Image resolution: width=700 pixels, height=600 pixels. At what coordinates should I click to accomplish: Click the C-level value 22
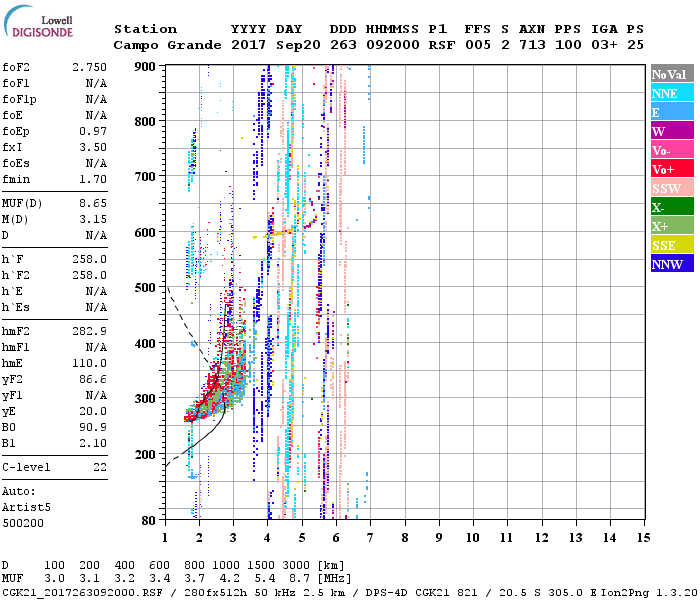click(x=100, y=467)
